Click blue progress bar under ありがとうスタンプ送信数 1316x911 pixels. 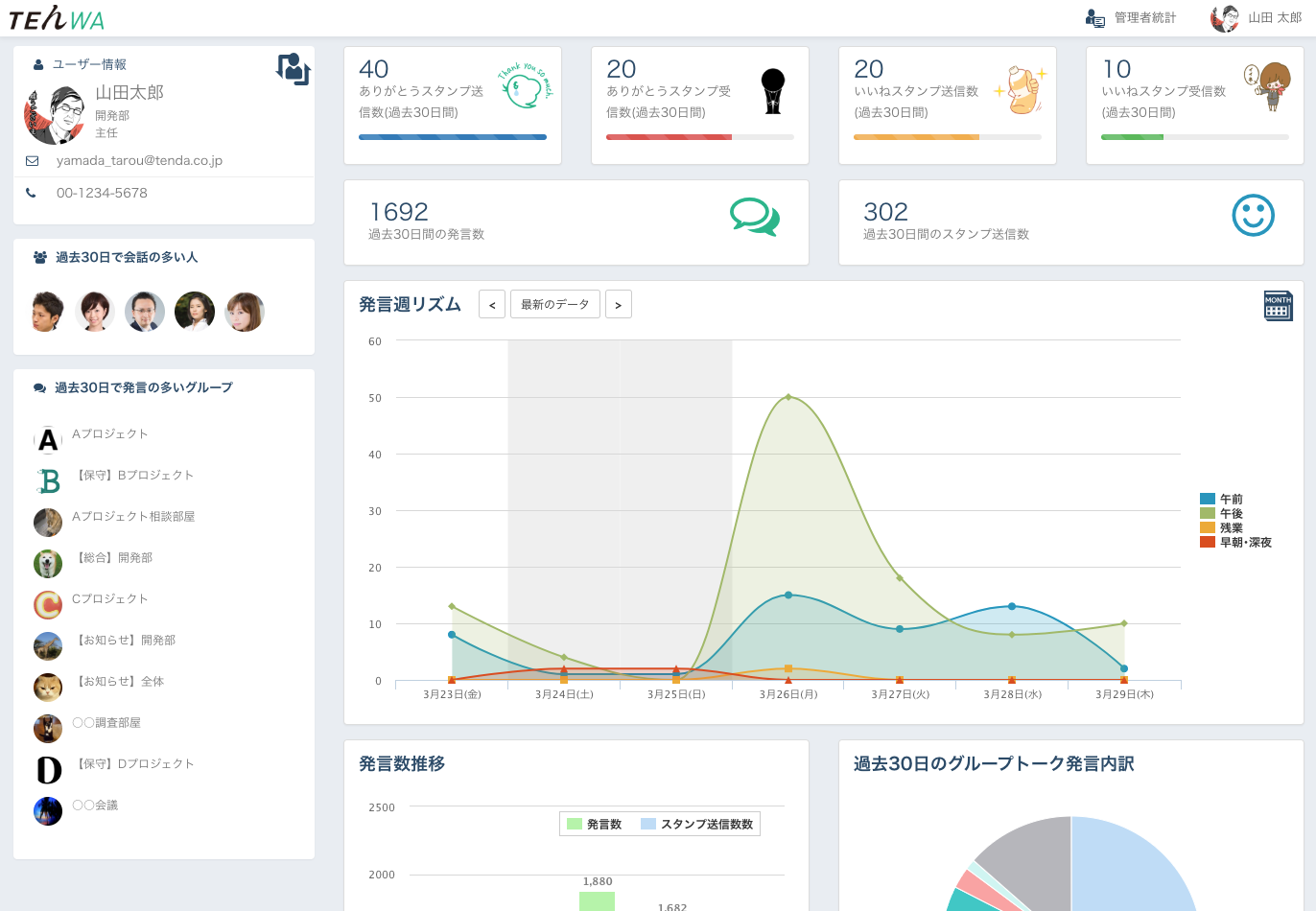pyautogui.click(x=453, y=137)
